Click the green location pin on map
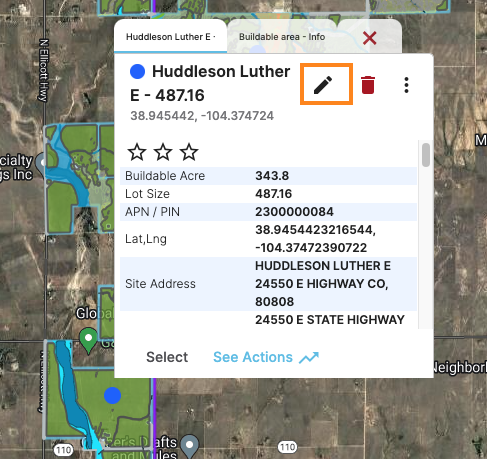The height and width of the screenshot is (459, 487). (88, 340)
